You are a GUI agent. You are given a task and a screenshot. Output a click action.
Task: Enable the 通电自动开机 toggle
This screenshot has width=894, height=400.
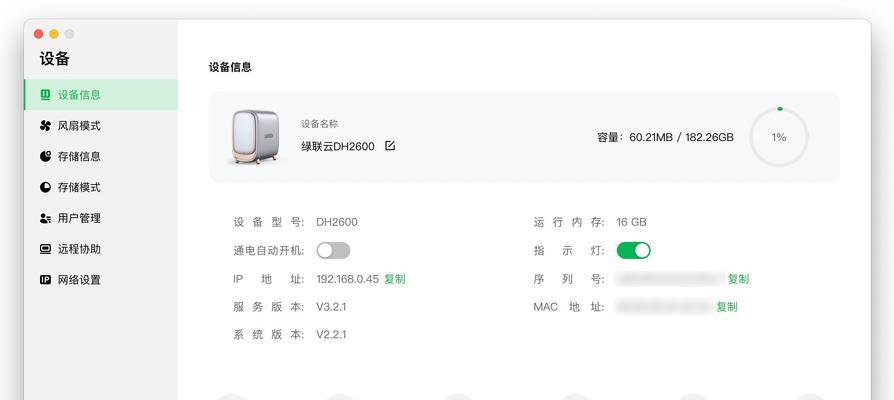click(x=334, y=250)
